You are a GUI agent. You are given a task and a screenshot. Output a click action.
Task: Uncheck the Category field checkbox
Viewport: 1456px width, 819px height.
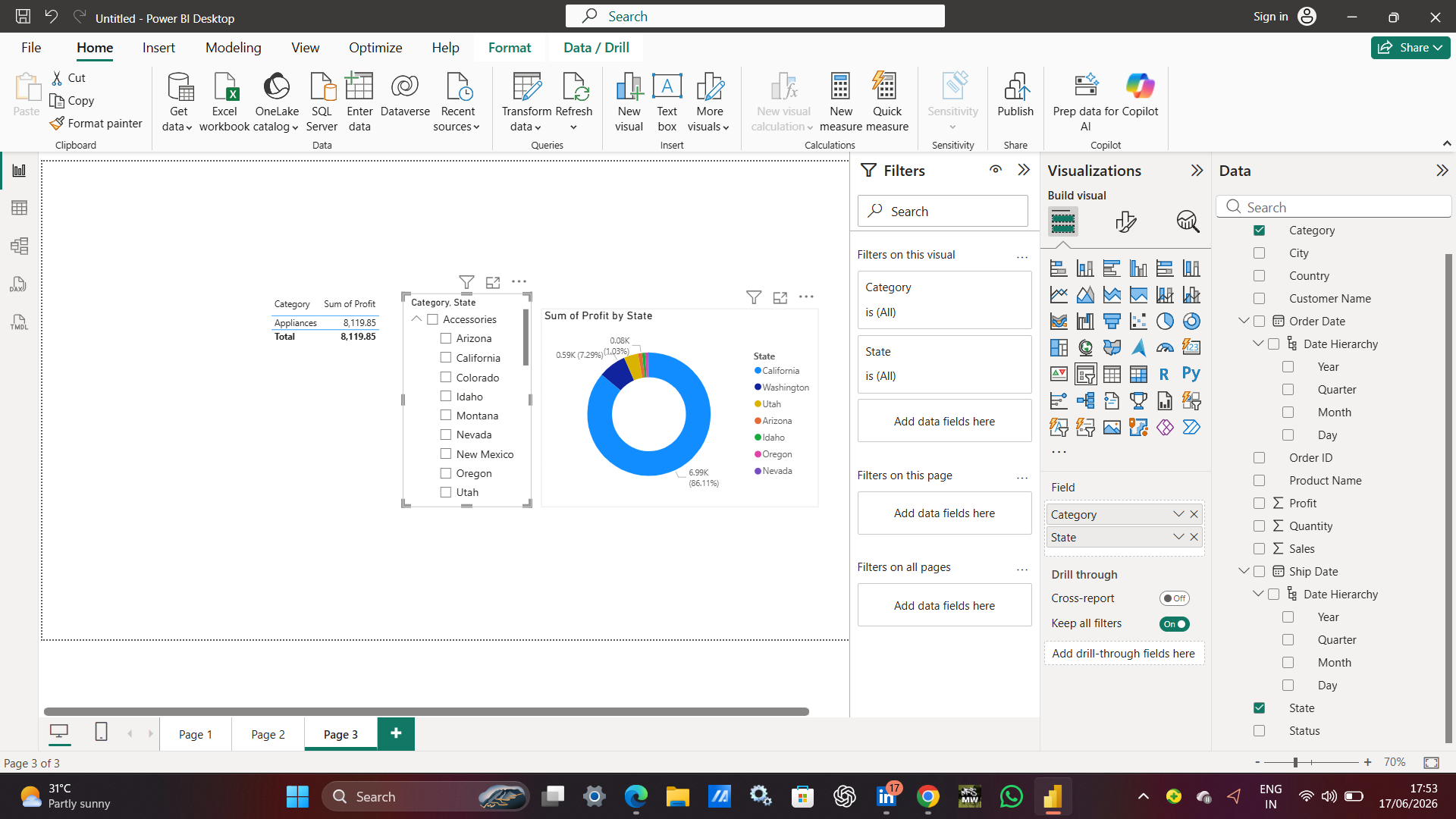tap(1260, 231)
